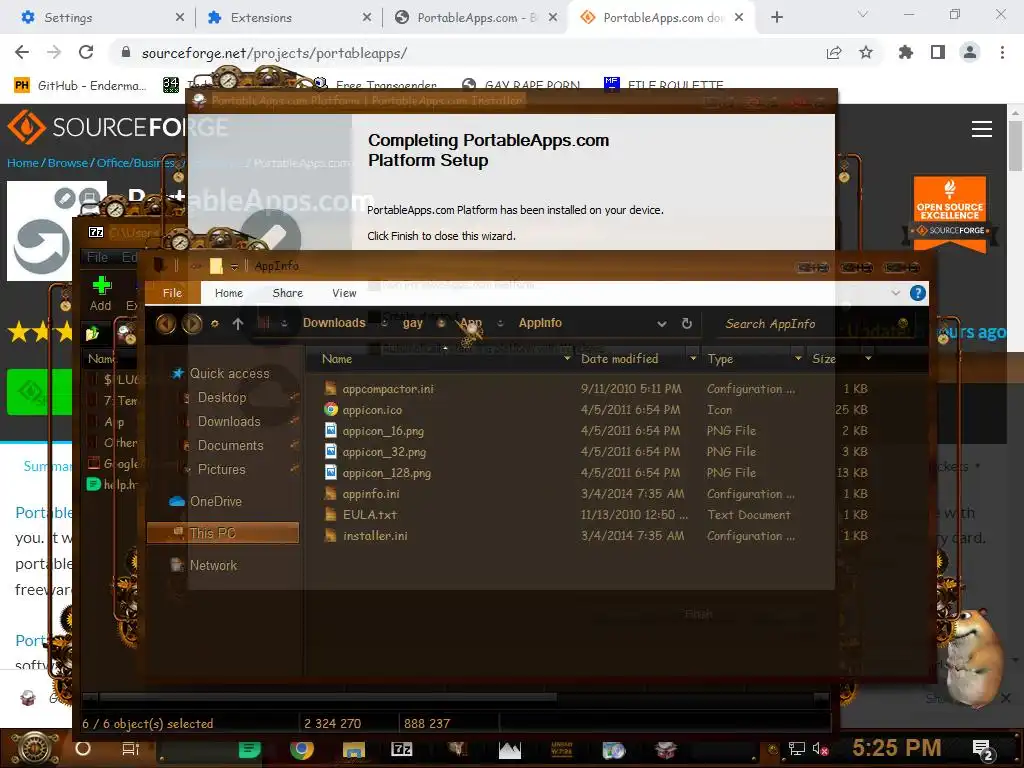Image resolution: width=1024 pixels, height=768 pixels.
Task: Go back in Chrome history
Action: tap(22, 52)
